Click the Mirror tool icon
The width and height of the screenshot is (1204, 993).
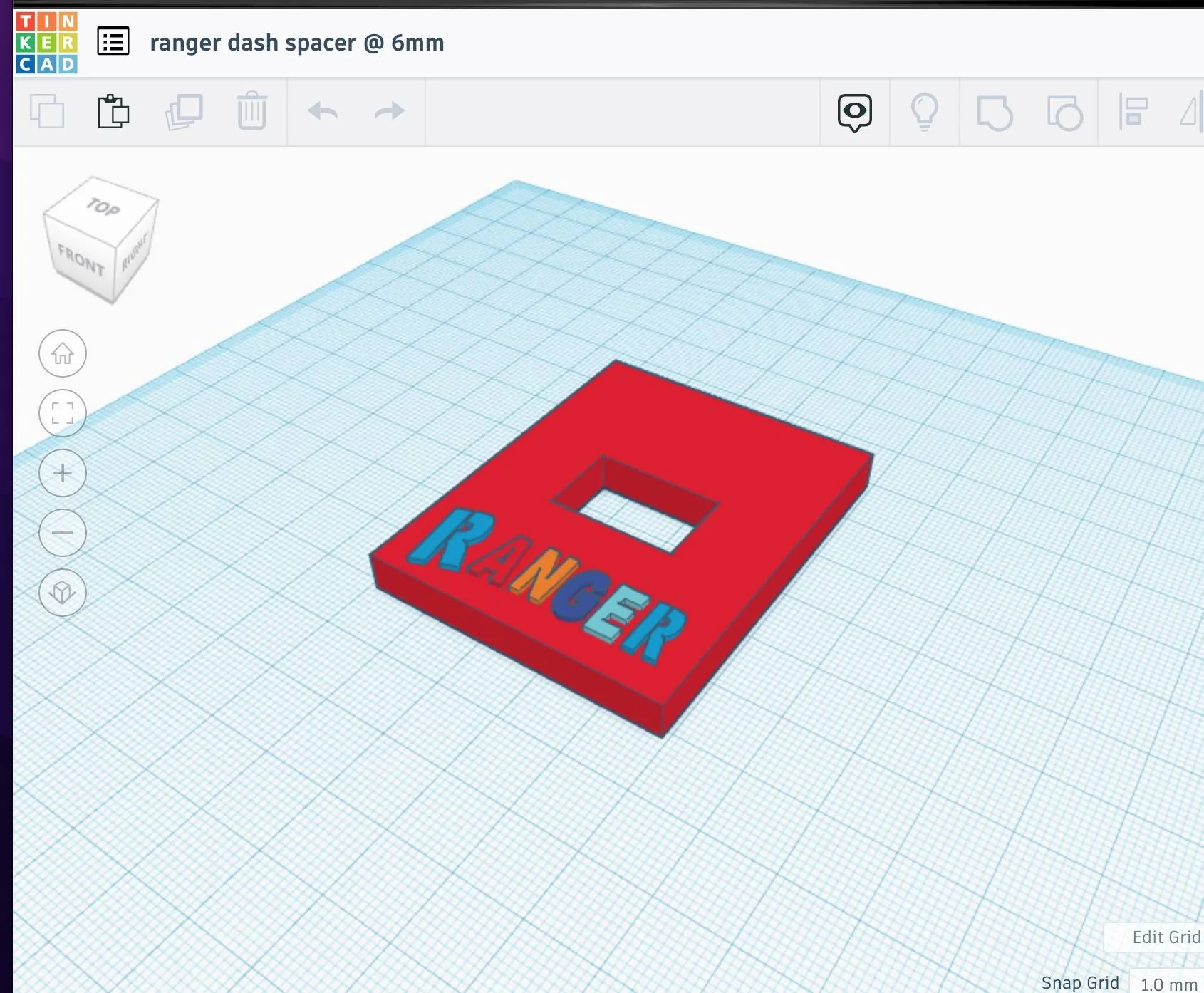tap(1191, 112)
